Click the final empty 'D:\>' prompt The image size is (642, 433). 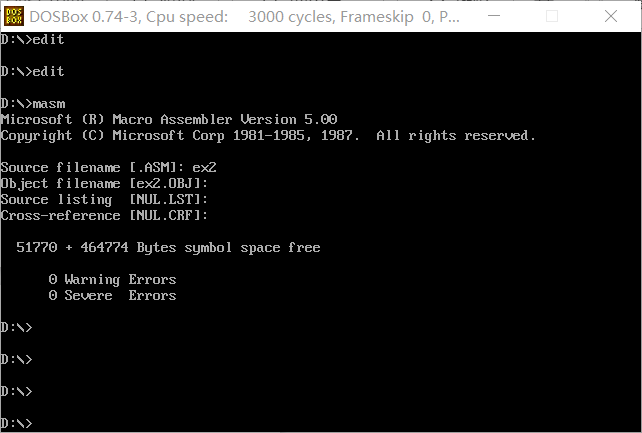click(16, 424)
